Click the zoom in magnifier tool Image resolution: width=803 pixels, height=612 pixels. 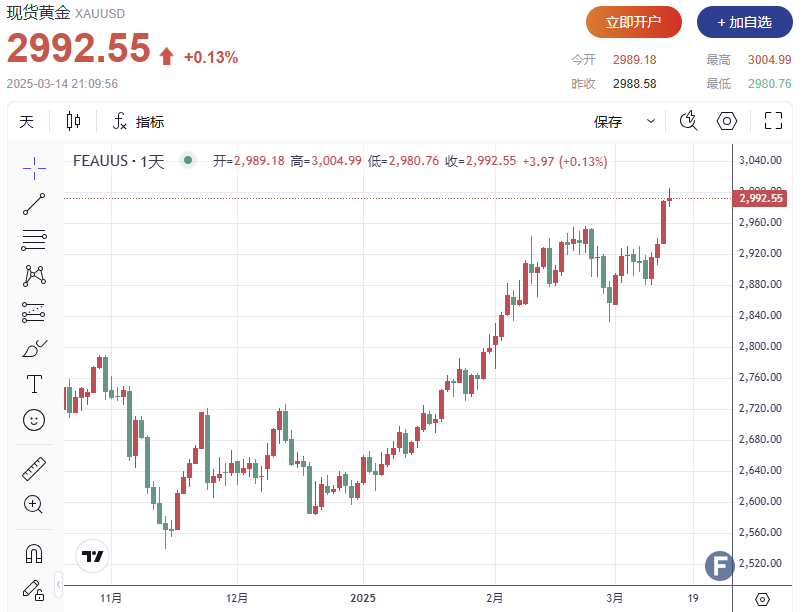(34, 504)
